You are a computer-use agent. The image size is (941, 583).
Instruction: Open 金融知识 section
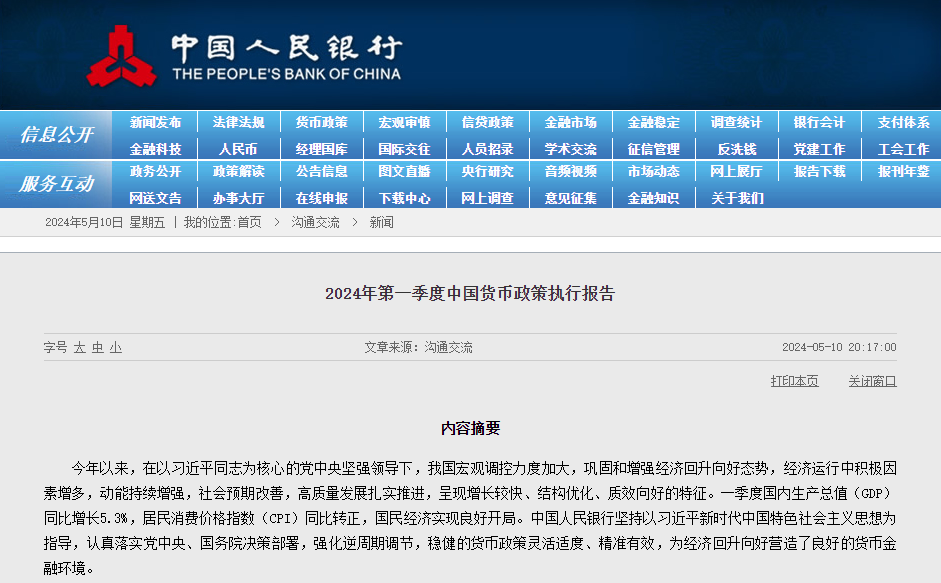click(x=654, y=198)
